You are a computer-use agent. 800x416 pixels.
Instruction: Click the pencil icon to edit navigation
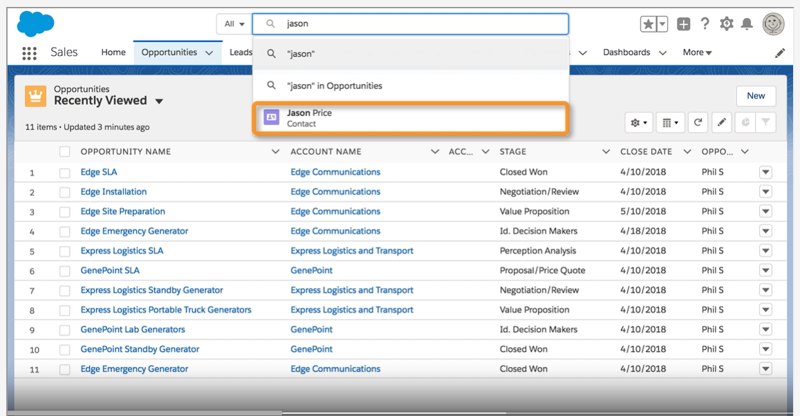(780, 53)
